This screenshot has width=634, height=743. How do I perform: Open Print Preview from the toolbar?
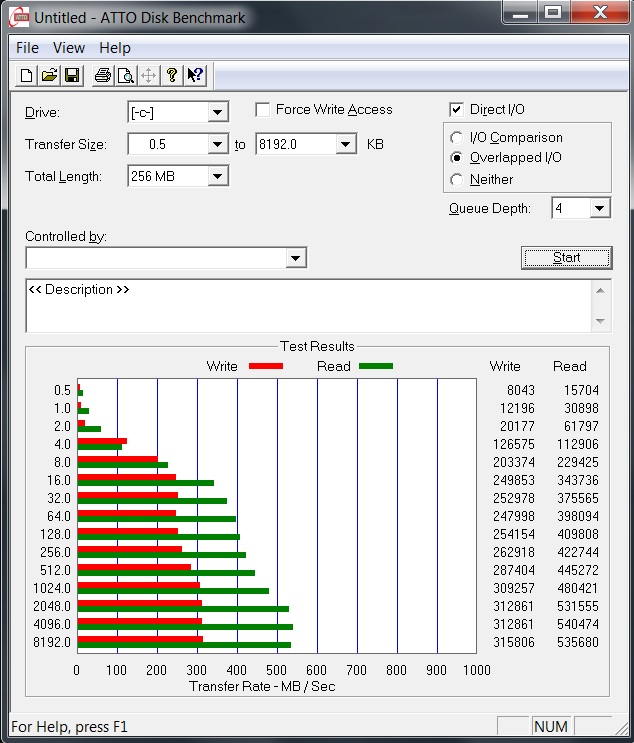pyautogui.click(x=125, y=76)
